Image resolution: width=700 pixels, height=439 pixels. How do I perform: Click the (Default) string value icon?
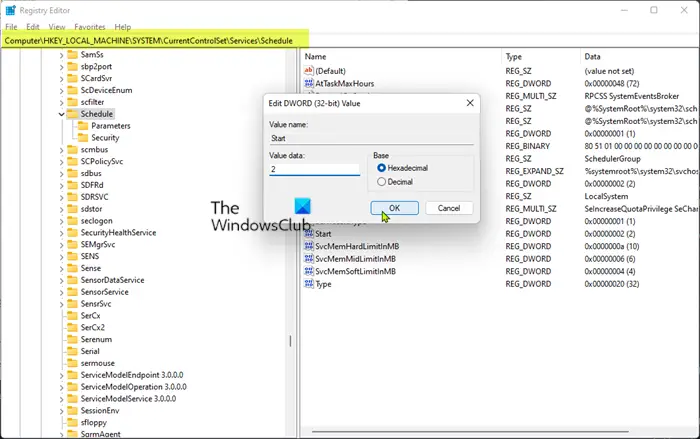click(x=308, y=71)
